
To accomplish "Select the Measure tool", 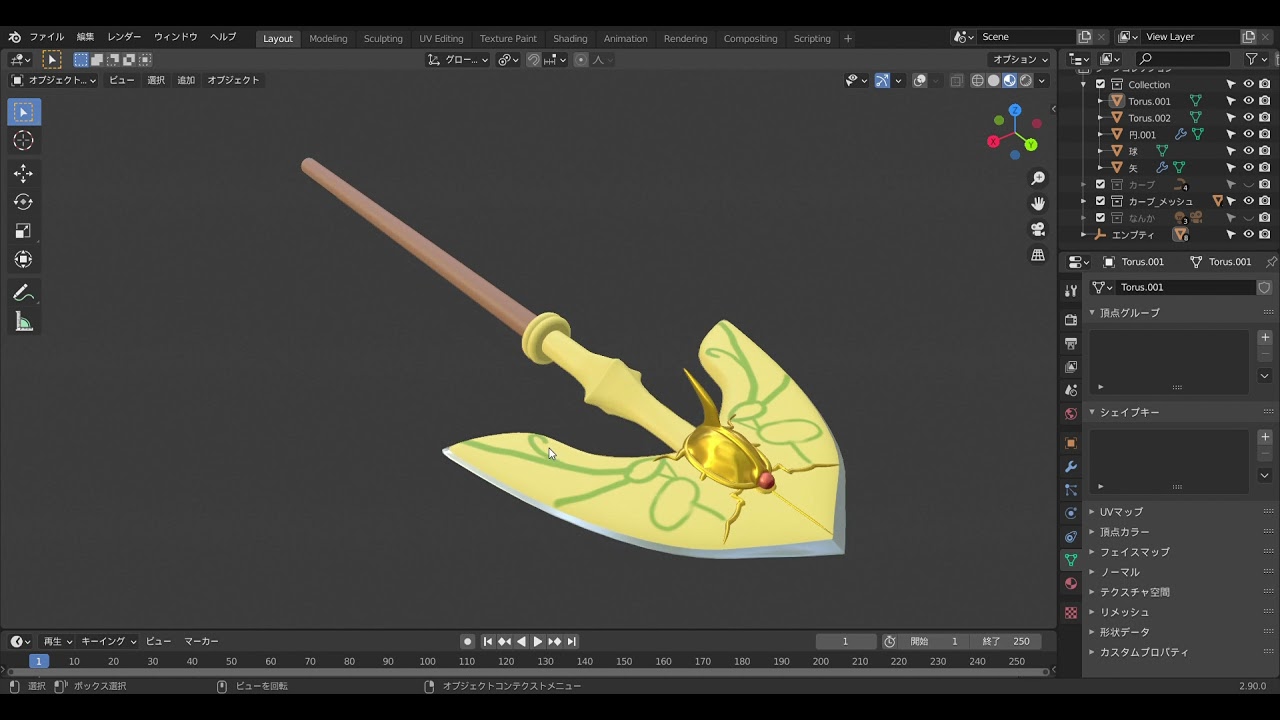I will [23, 322].
